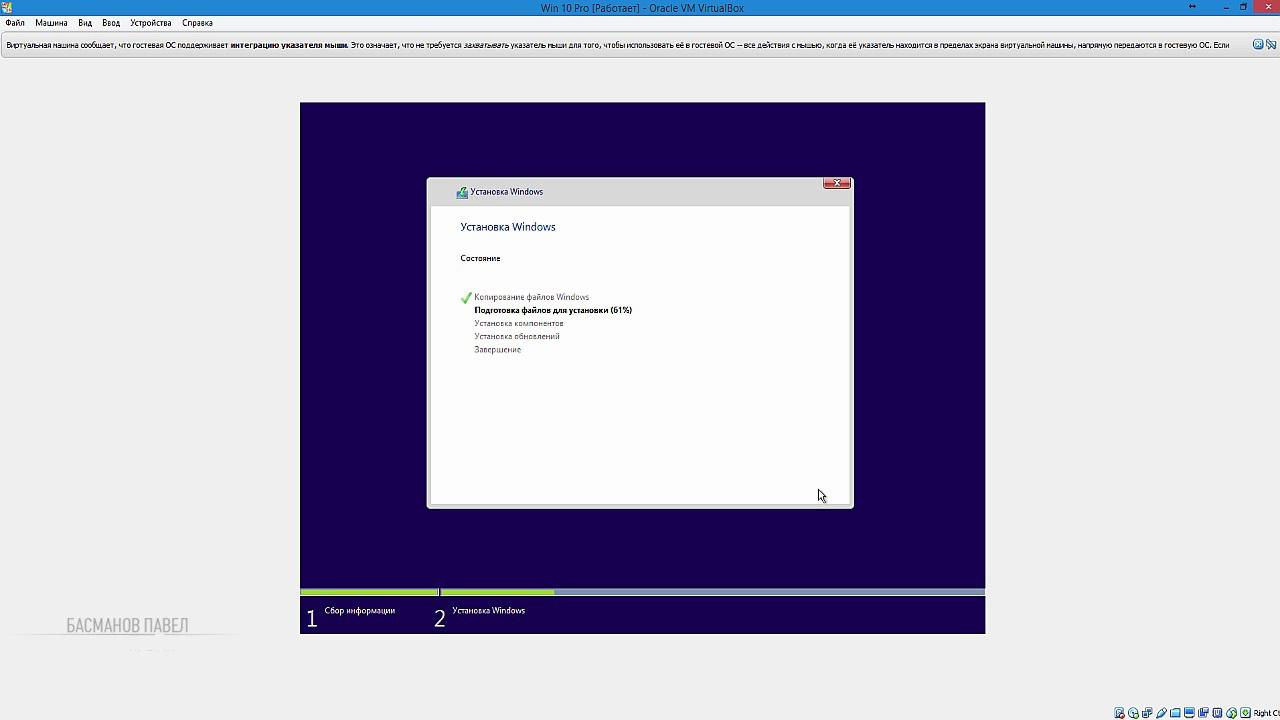The image size is (1280, 720).
Task: Close the Установка Windows dialog
Action: [837, 183]
